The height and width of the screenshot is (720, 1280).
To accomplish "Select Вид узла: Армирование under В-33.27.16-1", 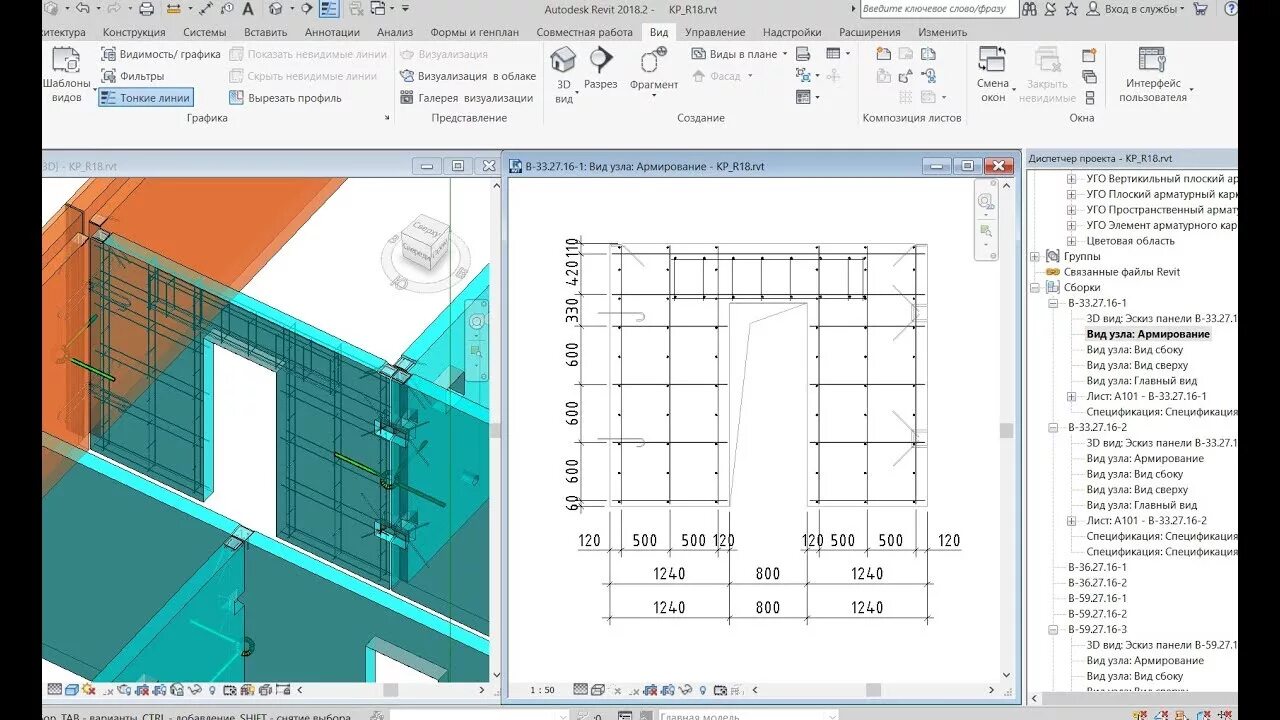I will [1148, 334].
